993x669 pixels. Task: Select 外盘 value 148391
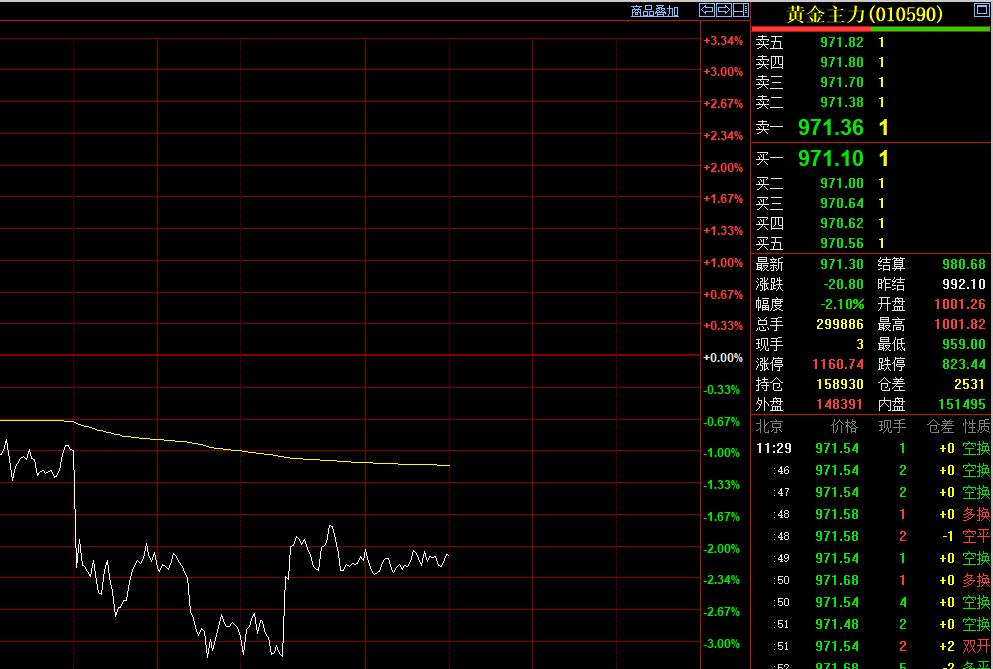click(x=840, y=404)
